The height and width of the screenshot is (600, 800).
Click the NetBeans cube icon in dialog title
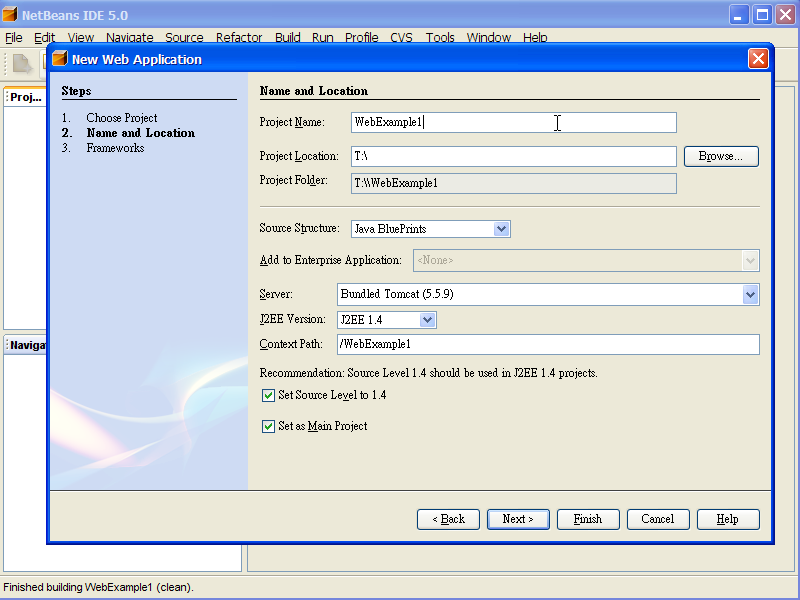[60, 59]
